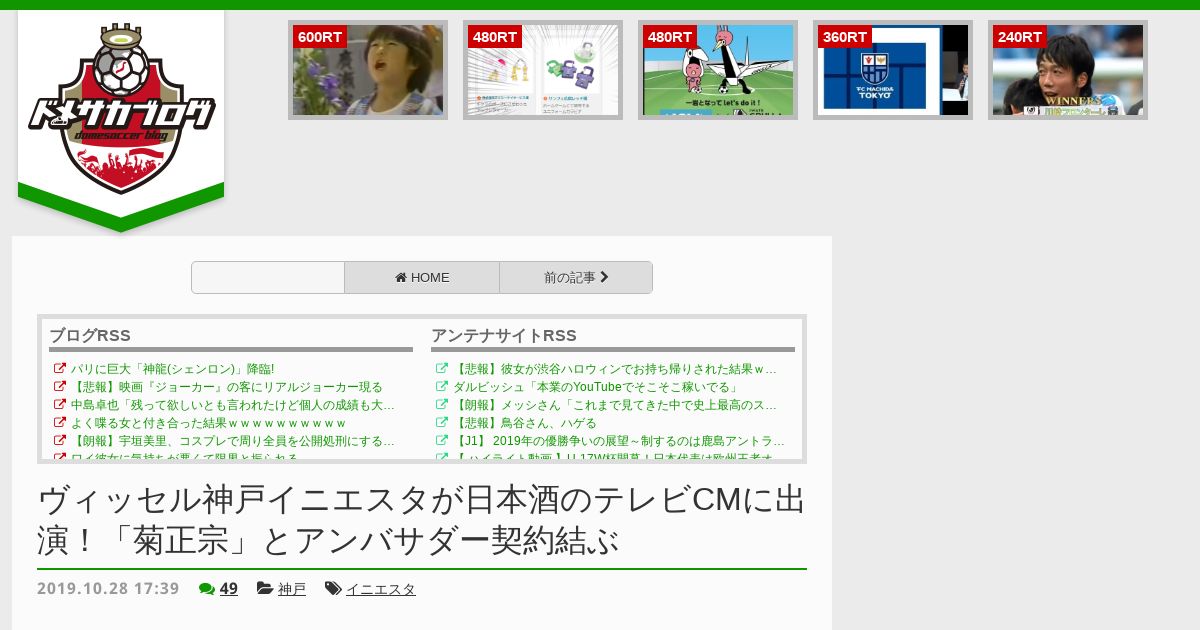Click external-link icon beside 映画『ジョーカー』 entry

click(59, 387)
